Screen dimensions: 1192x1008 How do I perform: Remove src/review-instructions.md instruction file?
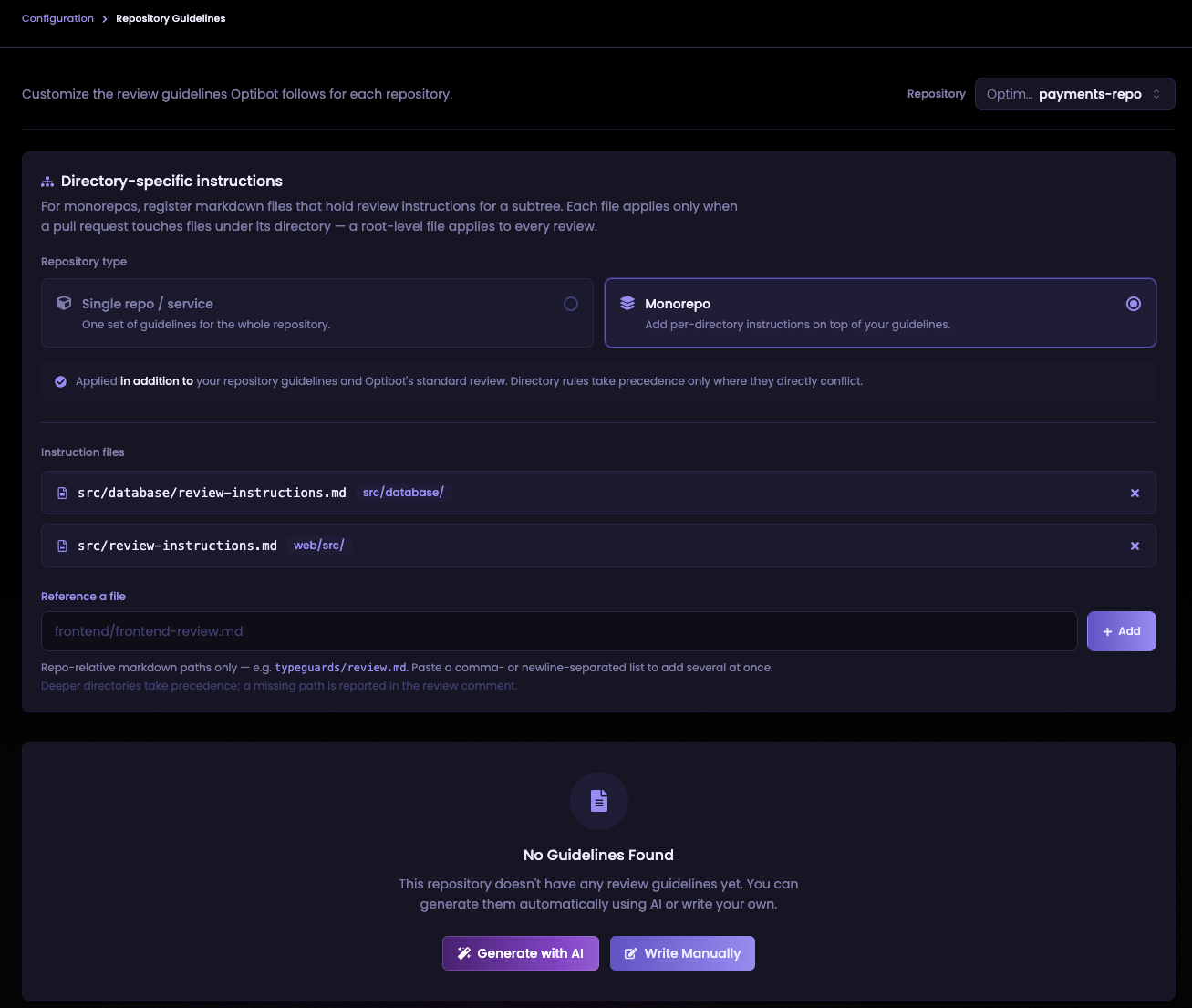(1135, 546)
